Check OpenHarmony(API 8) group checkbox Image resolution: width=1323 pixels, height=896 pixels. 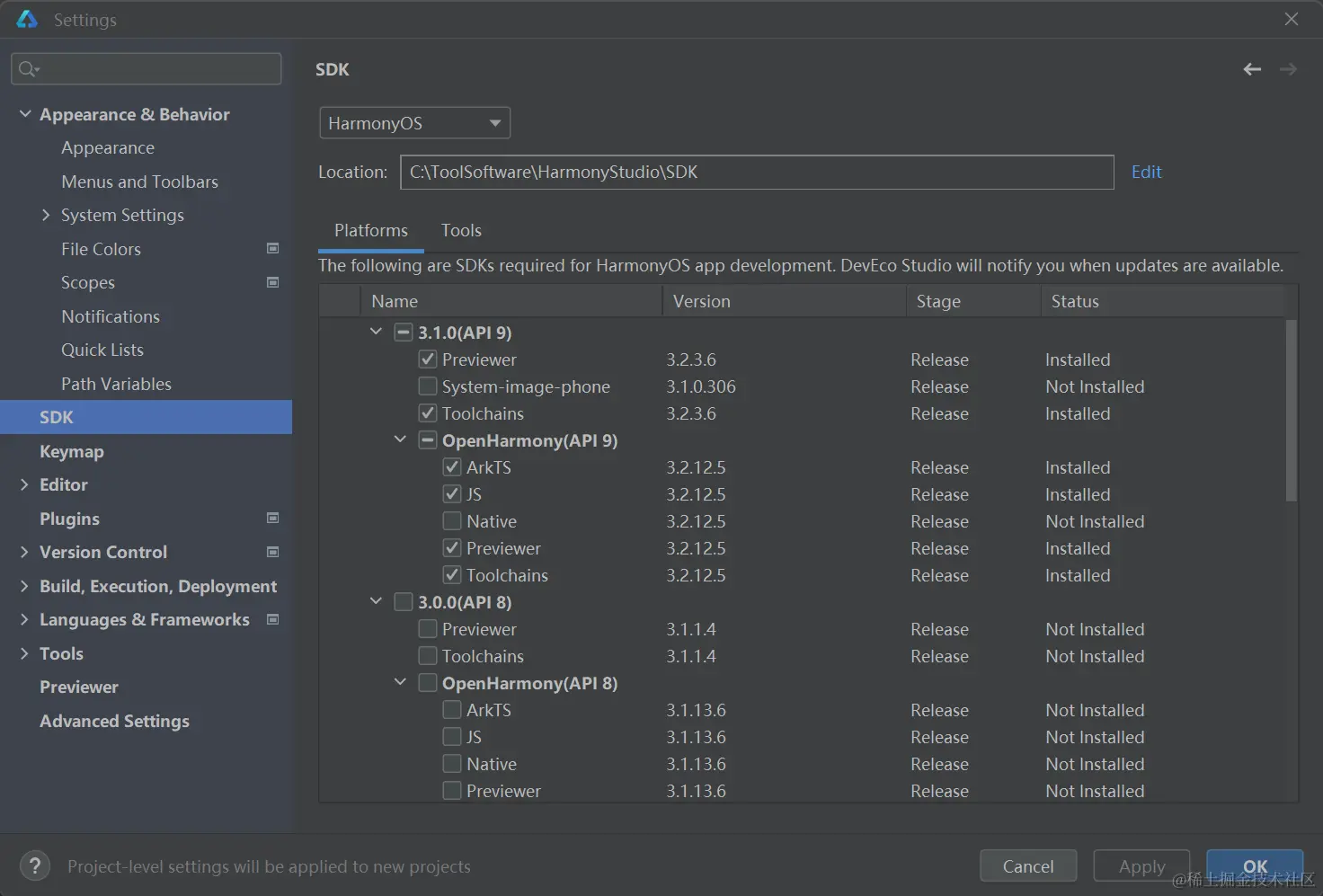[x=428, y=683]
